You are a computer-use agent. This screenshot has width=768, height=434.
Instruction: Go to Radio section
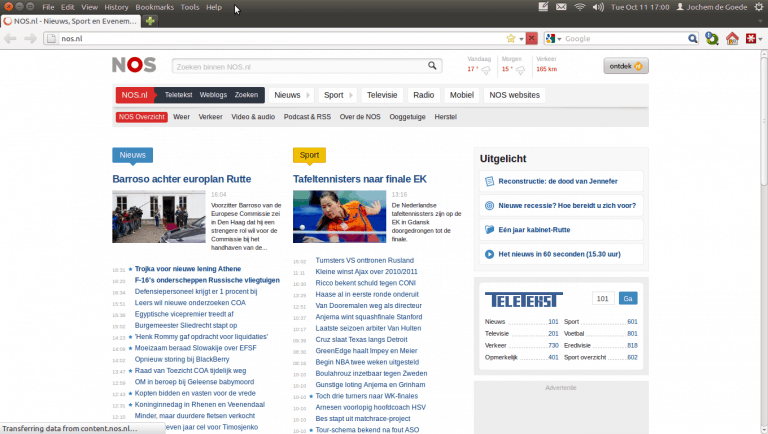click(x=423, y=95)
